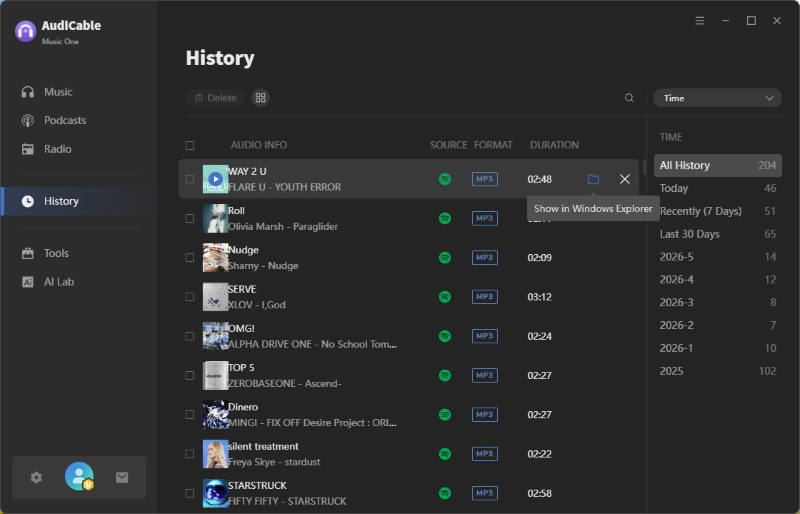The image size is (800, 514).
Task: Open settings gear icon
Action: point(36,477)
